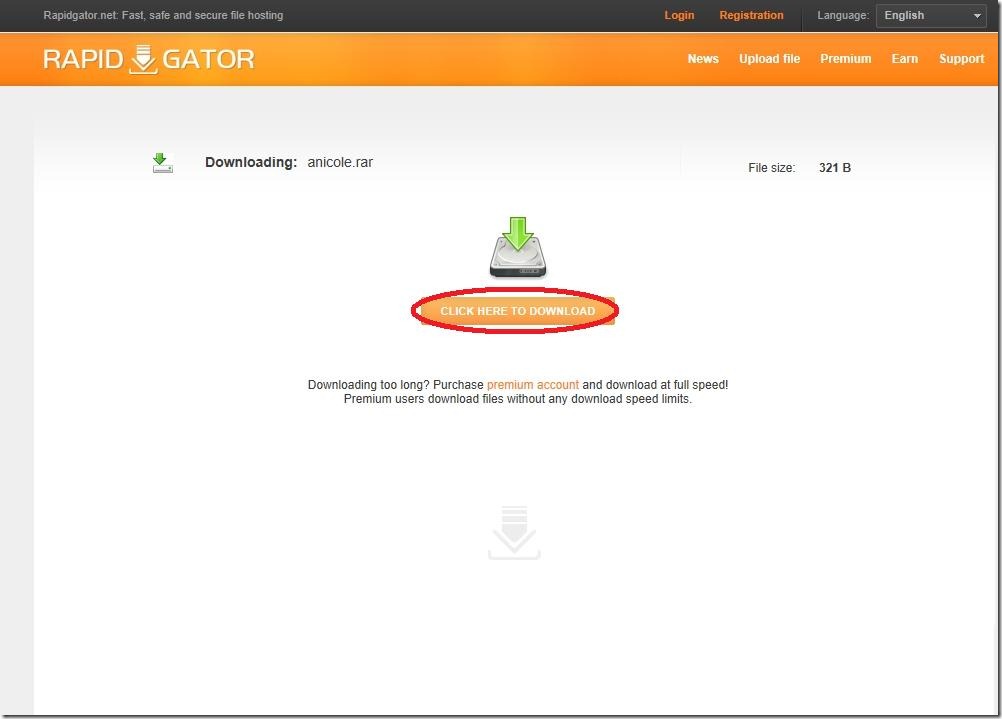Click the RAPID text in header logo
This screenshot has width=1002, height=719.
[82, 59]
